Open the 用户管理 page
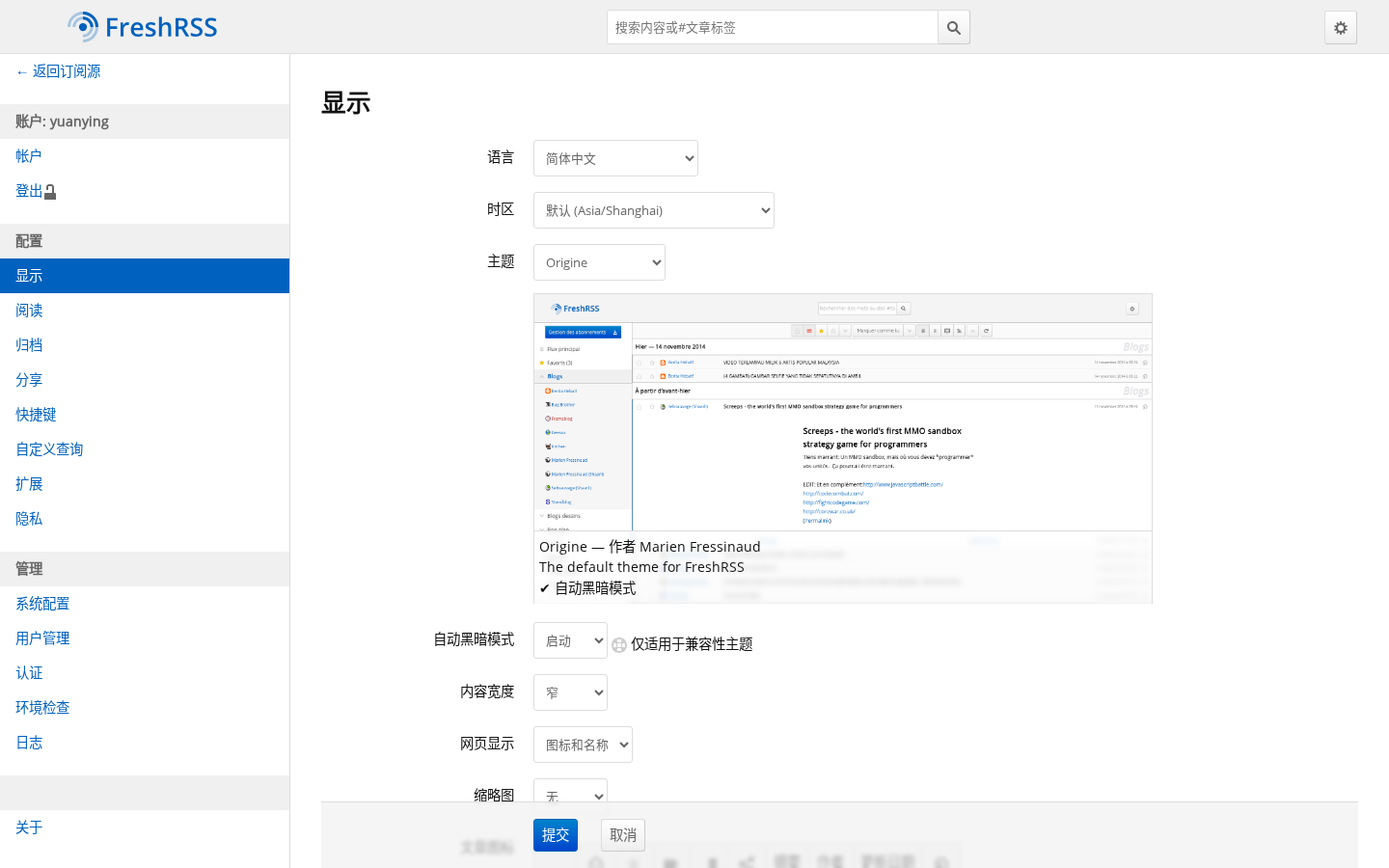Viewport: 1389px width, 868px height. pyautogui.click(x=145, y=638)
